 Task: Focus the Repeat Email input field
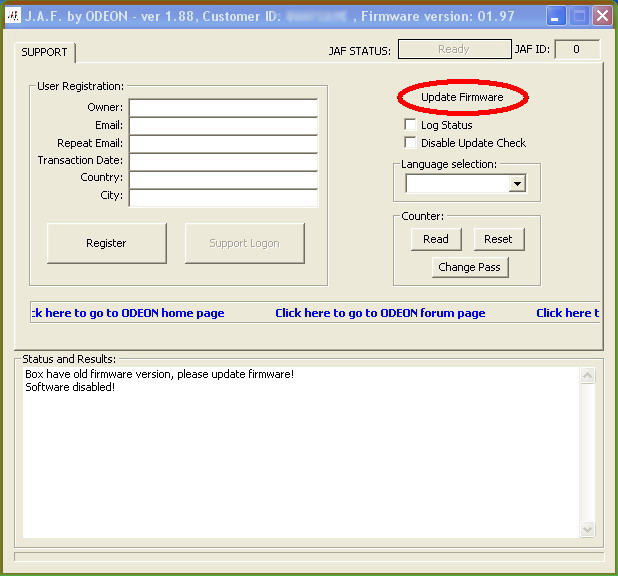[223, 144]
